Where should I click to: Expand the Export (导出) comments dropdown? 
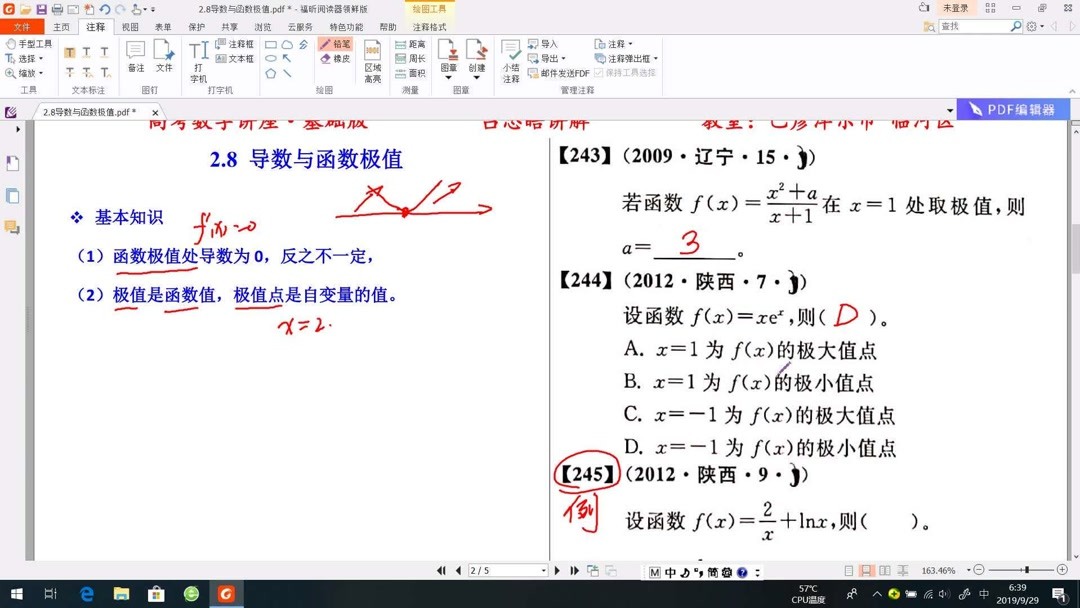pos(564,58)
